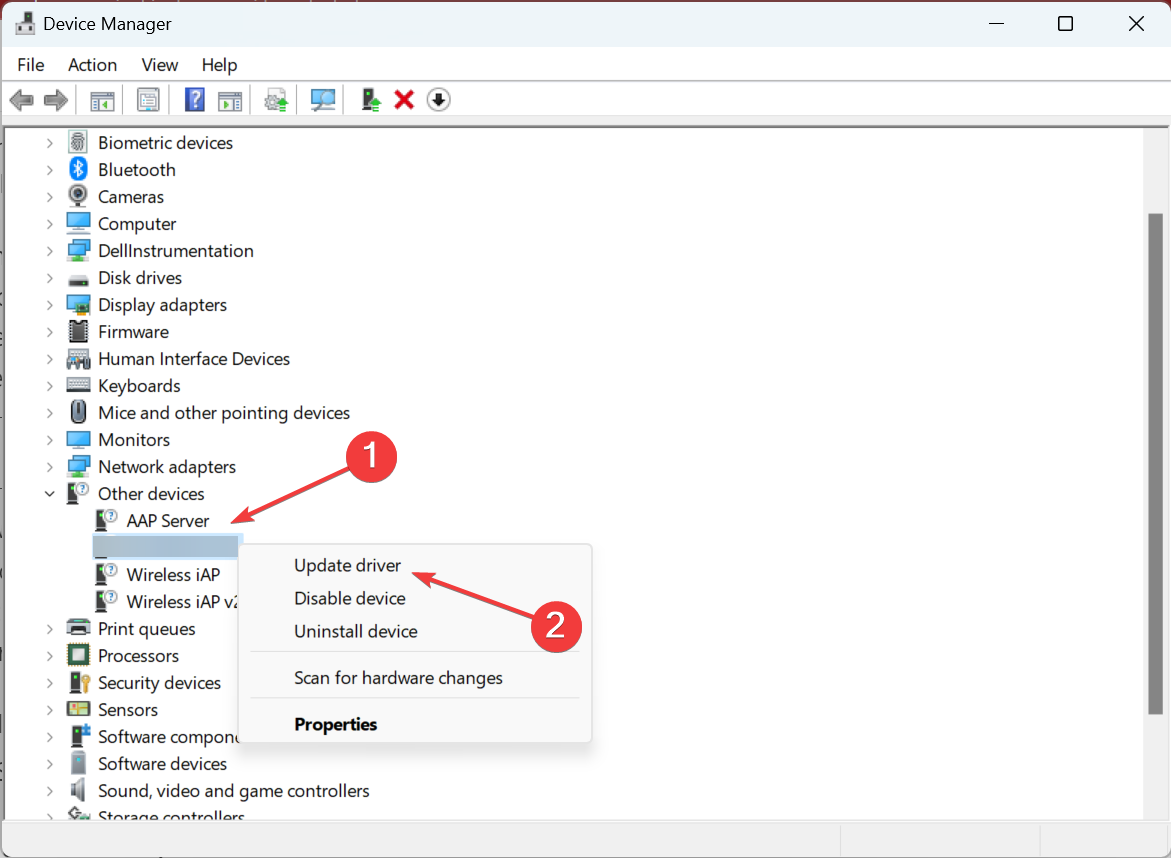Collapse the Other devices category
The image size is (1171, 858).
click(x=50, y=494)
